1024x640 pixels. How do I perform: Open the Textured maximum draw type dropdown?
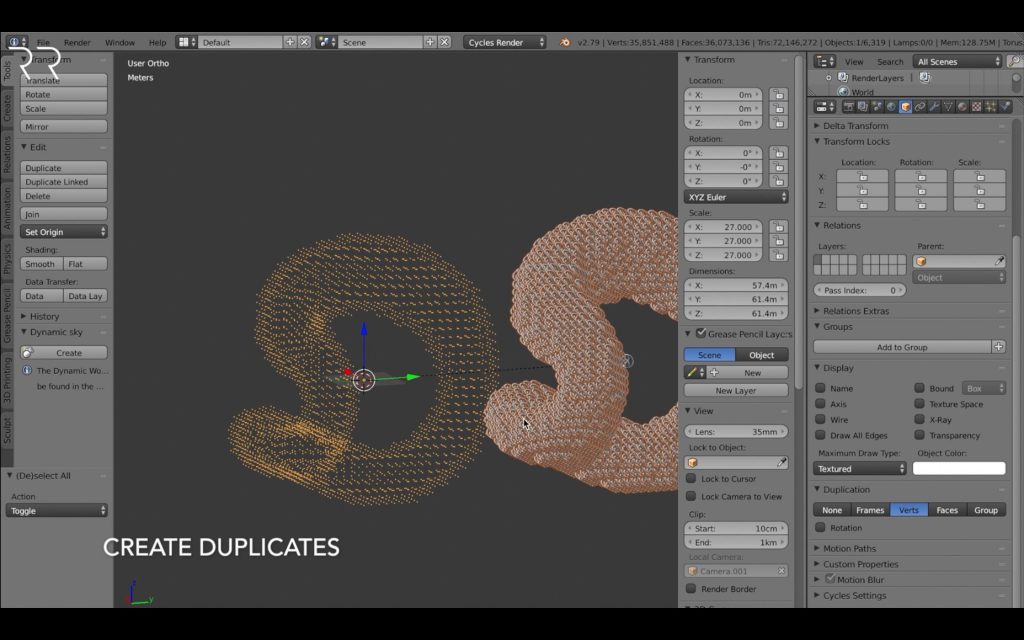860,468
